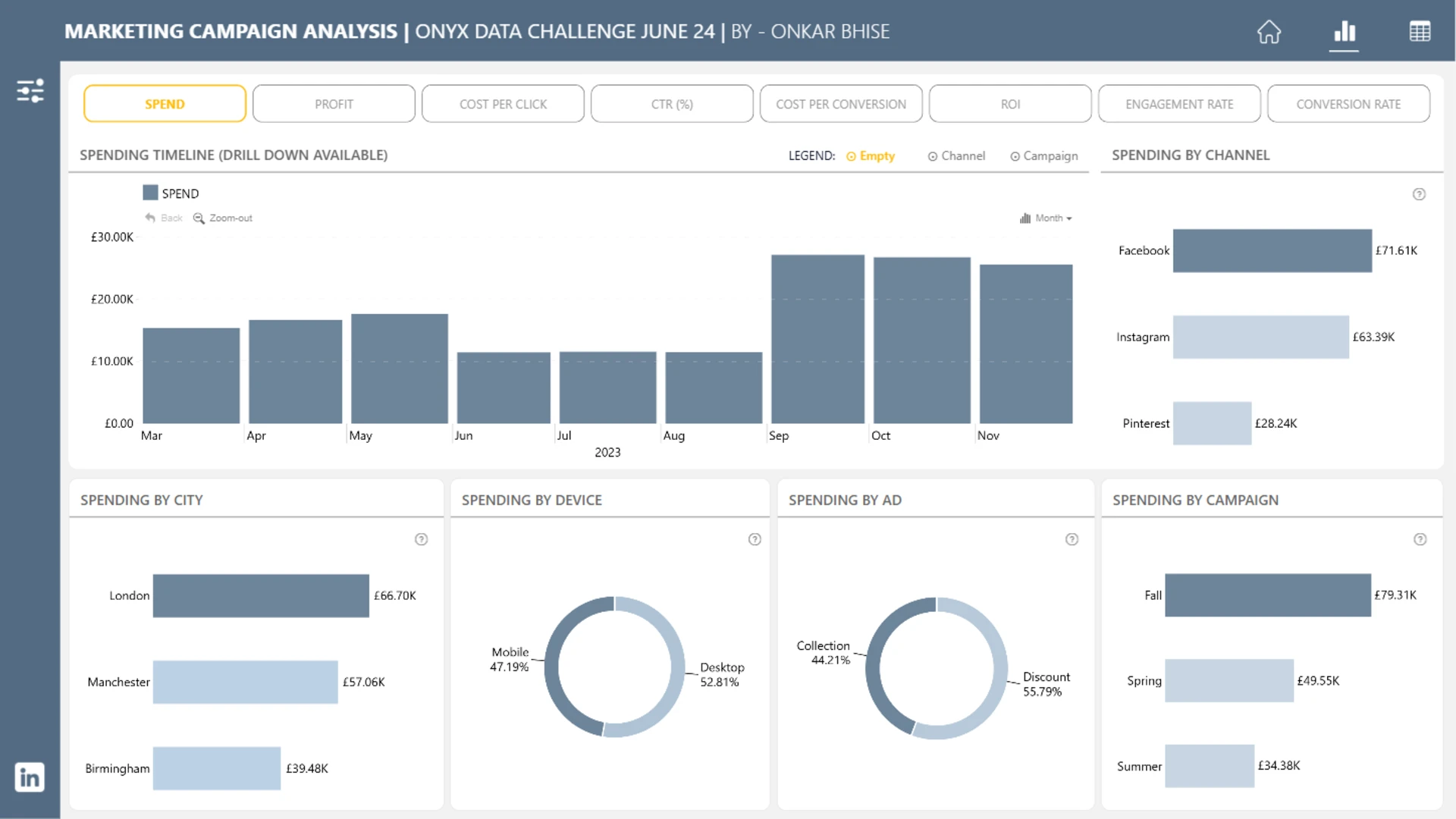
Task: Click the Mobile 47.19% label
Action: tap(510, 660)
